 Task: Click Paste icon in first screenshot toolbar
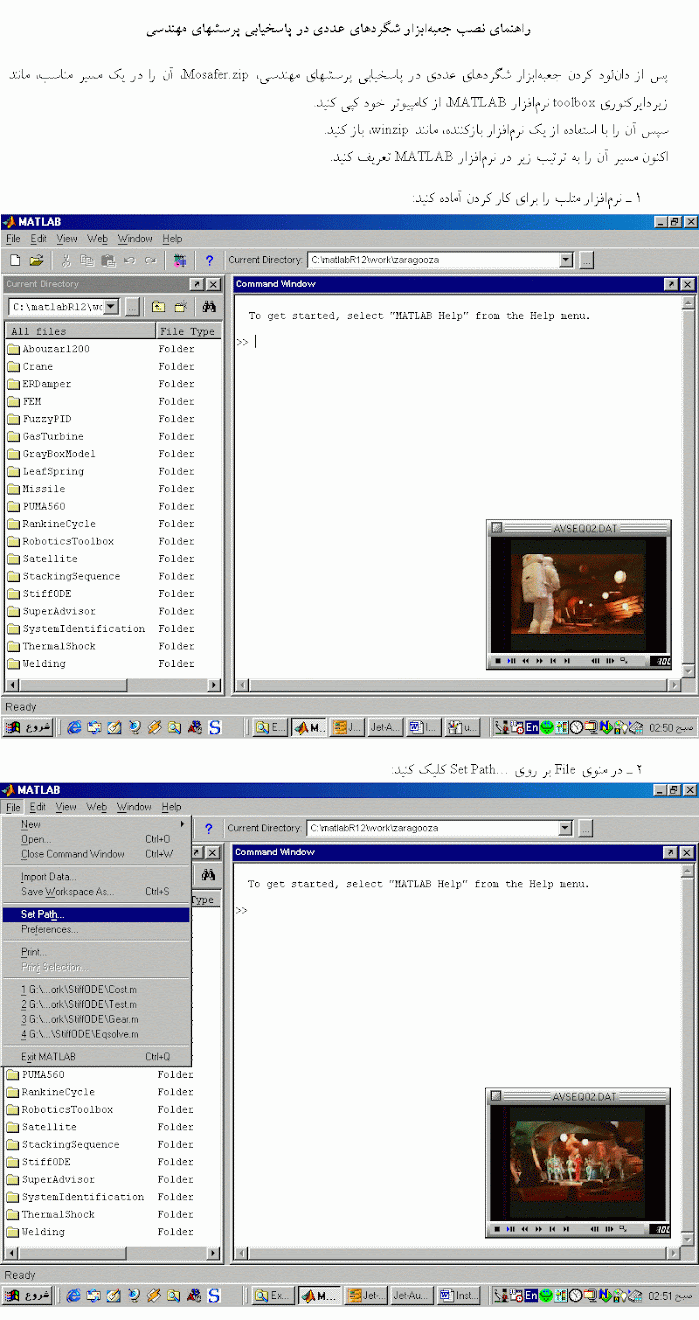pyautogui.click(x=108, y=260)
